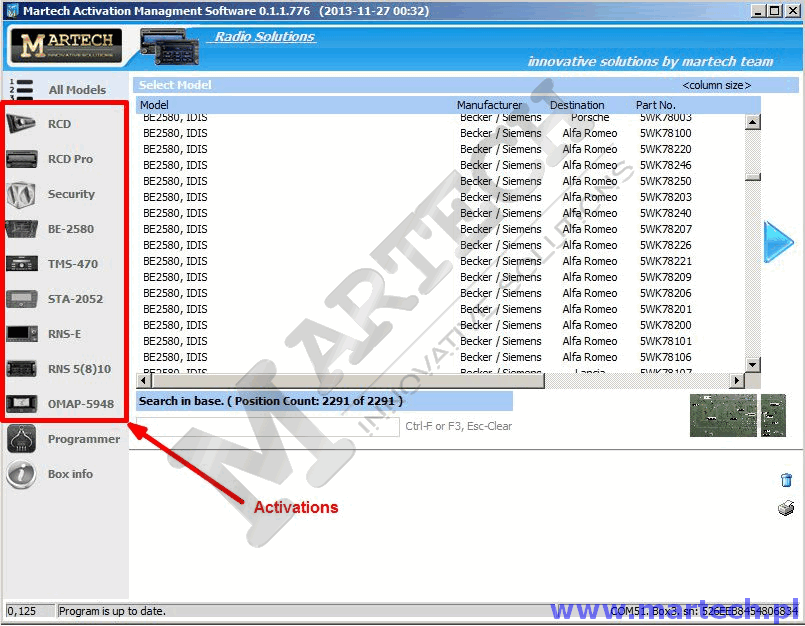Click the Martech logo in header
The height and width of the screenshot is (626, 805).
tap(66, 46)
